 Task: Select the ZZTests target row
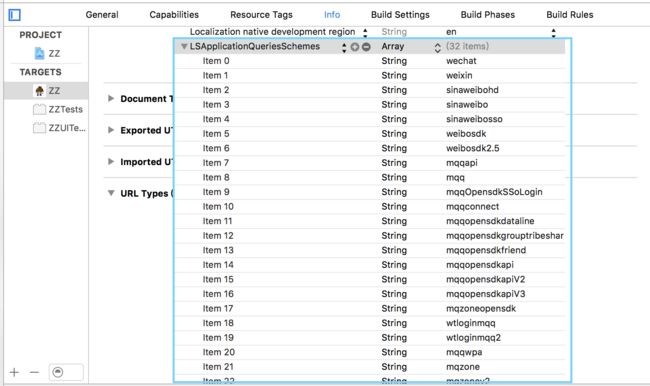46,109
